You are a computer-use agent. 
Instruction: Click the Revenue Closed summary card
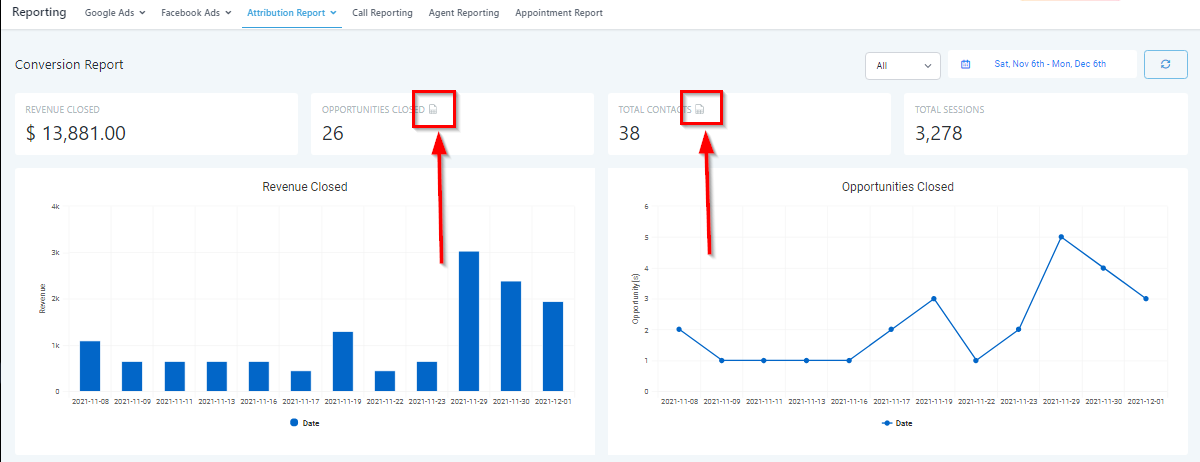point(156,124)
